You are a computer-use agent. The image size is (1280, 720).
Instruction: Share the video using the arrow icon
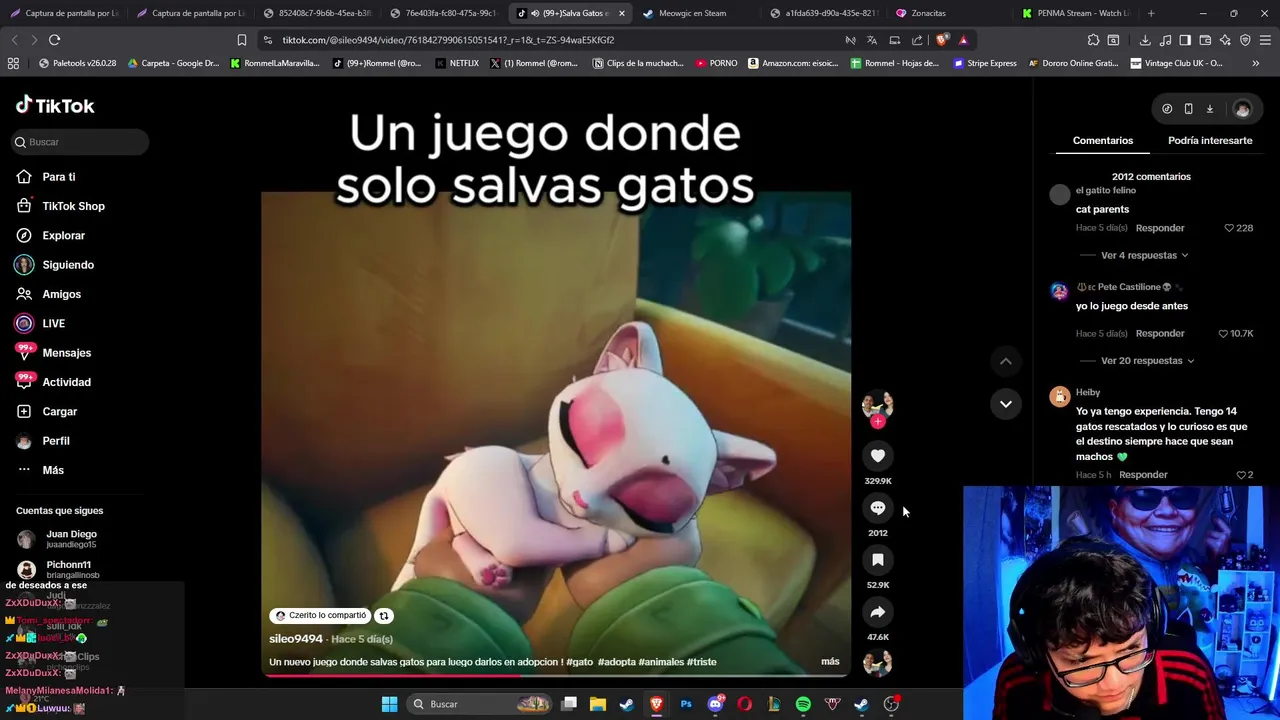click(877, 612)
